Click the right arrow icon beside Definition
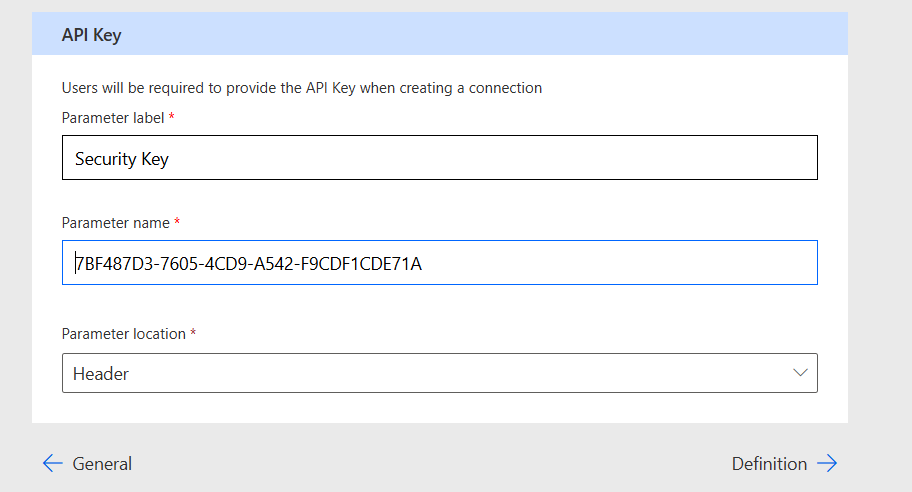Viewport: 912px width, 492px height. pos(826,463)
